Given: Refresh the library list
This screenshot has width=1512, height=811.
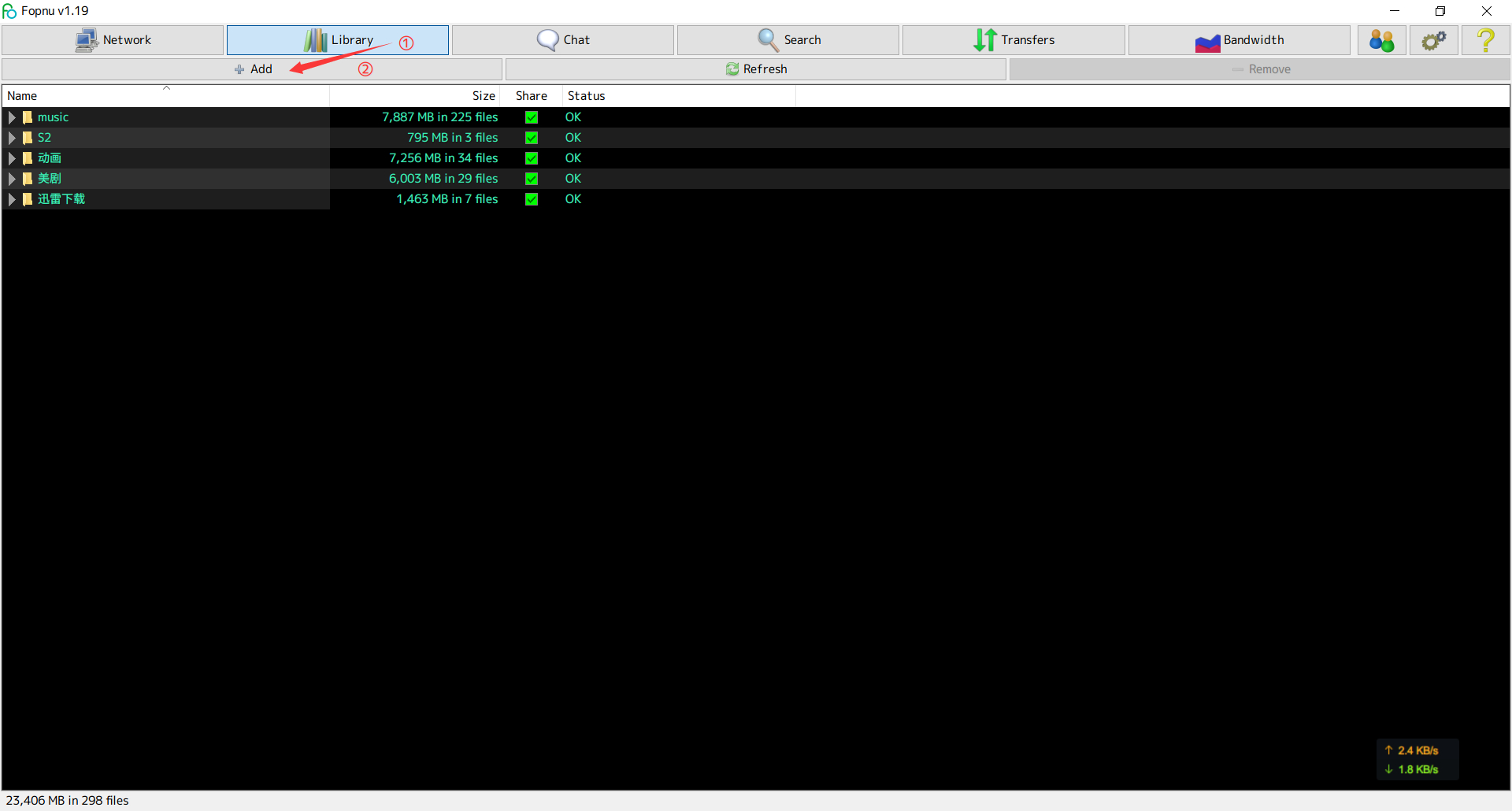Looking at the screenshot, I should coord(755,69).
